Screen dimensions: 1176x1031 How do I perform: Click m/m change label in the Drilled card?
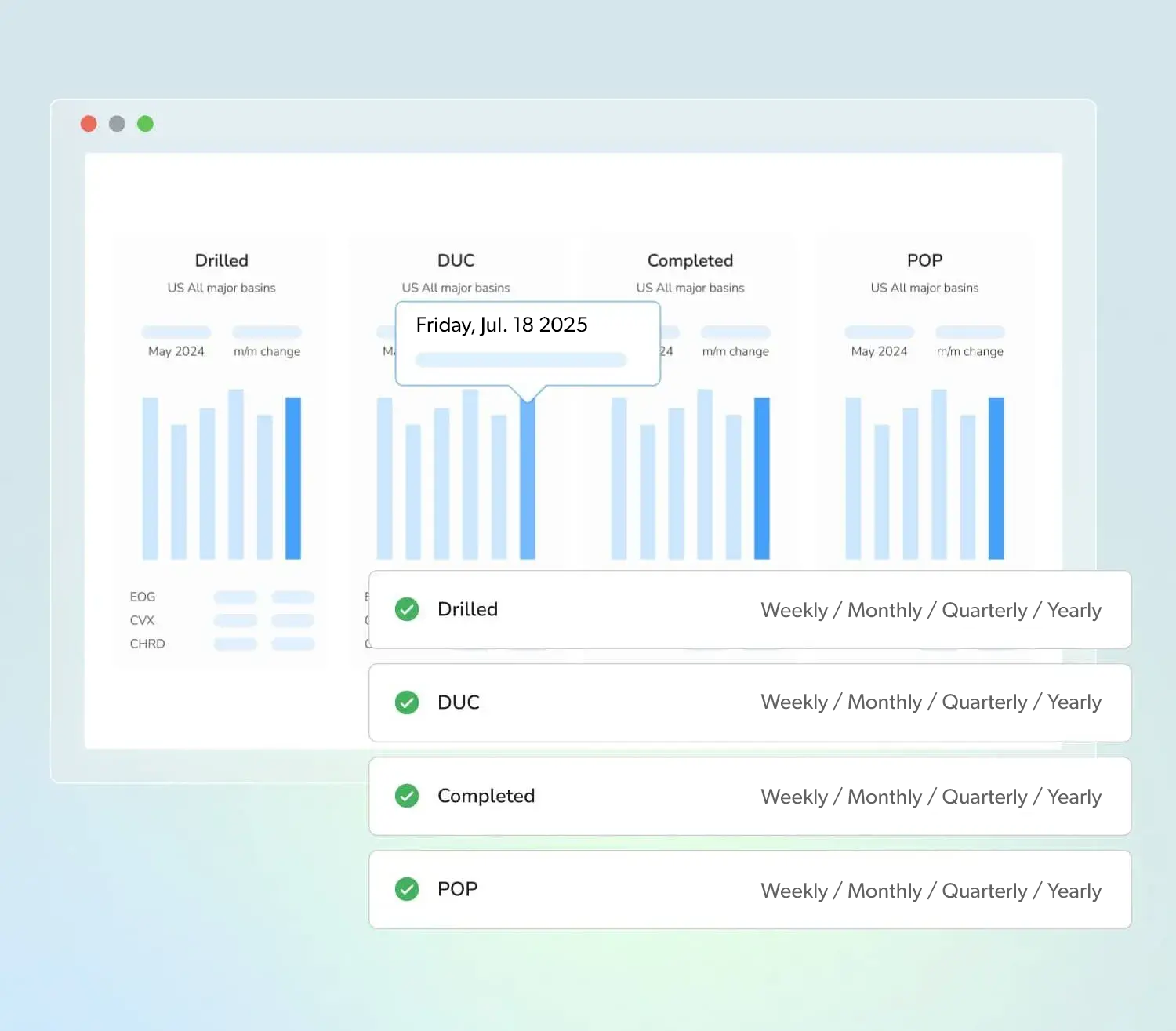coord(267,351)
